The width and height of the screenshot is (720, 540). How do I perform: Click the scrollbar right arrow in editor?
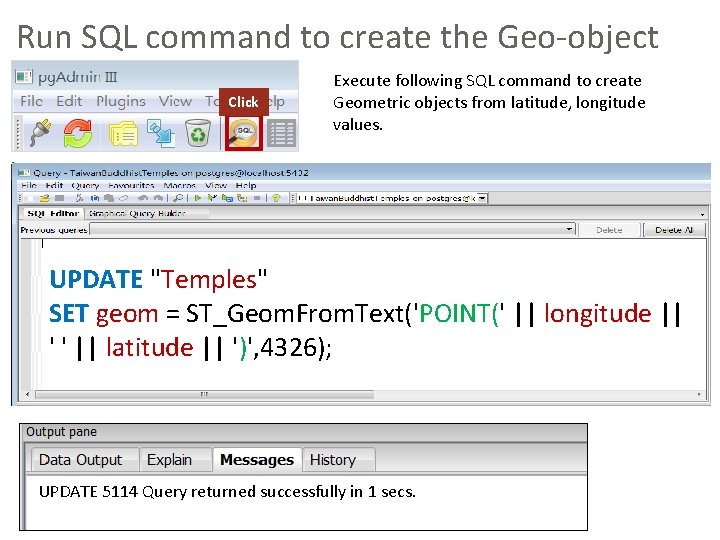coord(699,394)
